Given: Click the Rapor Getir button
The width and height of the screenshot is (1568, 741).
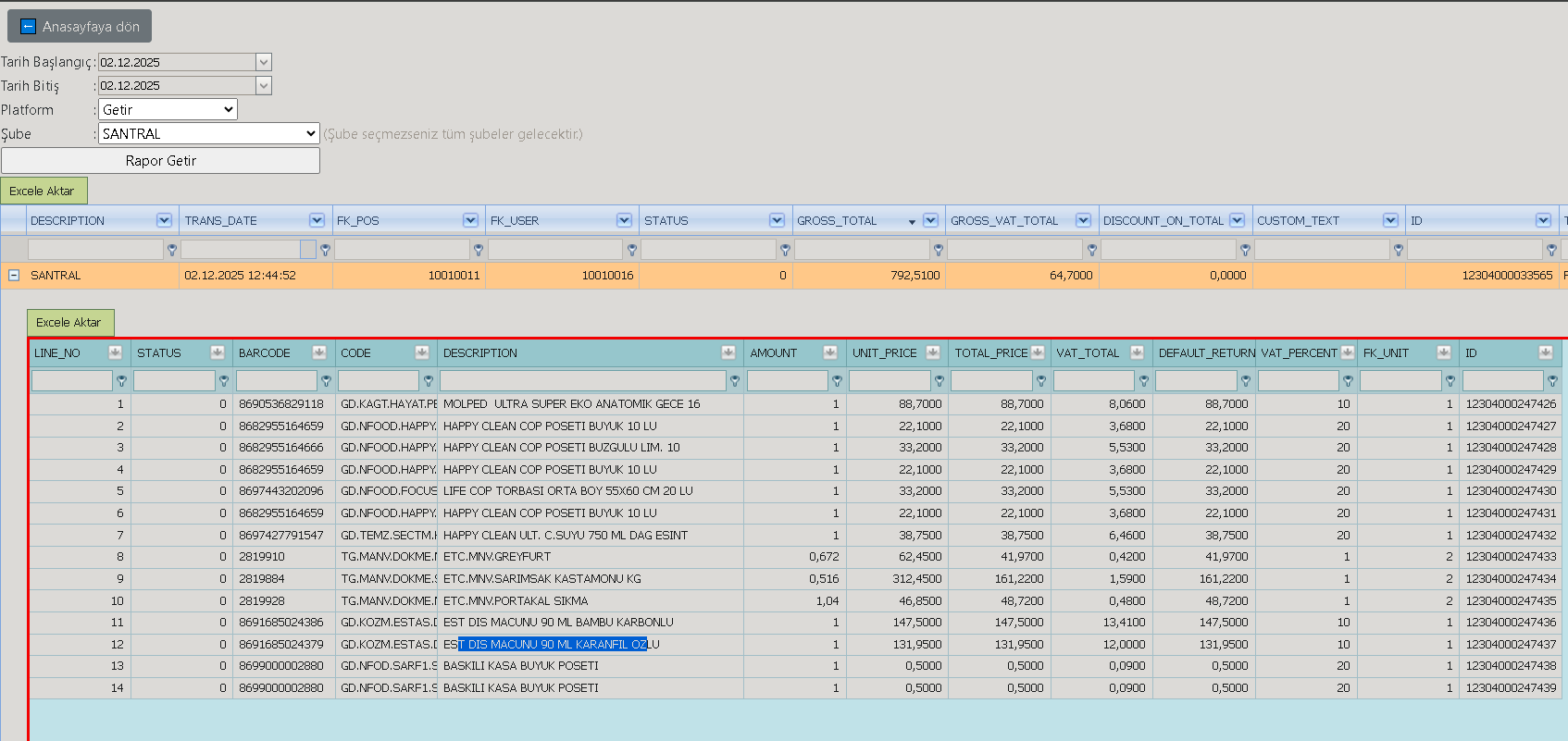Looking at the screenshot, I should point(160,160).
